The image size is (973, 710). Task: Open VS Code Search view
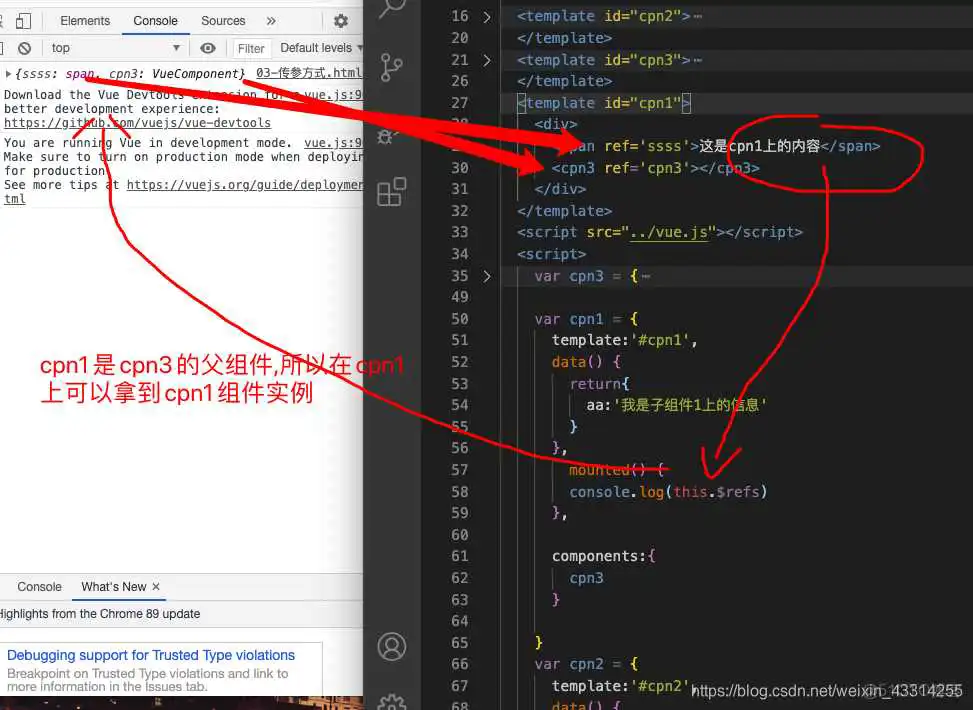[392, 7]
